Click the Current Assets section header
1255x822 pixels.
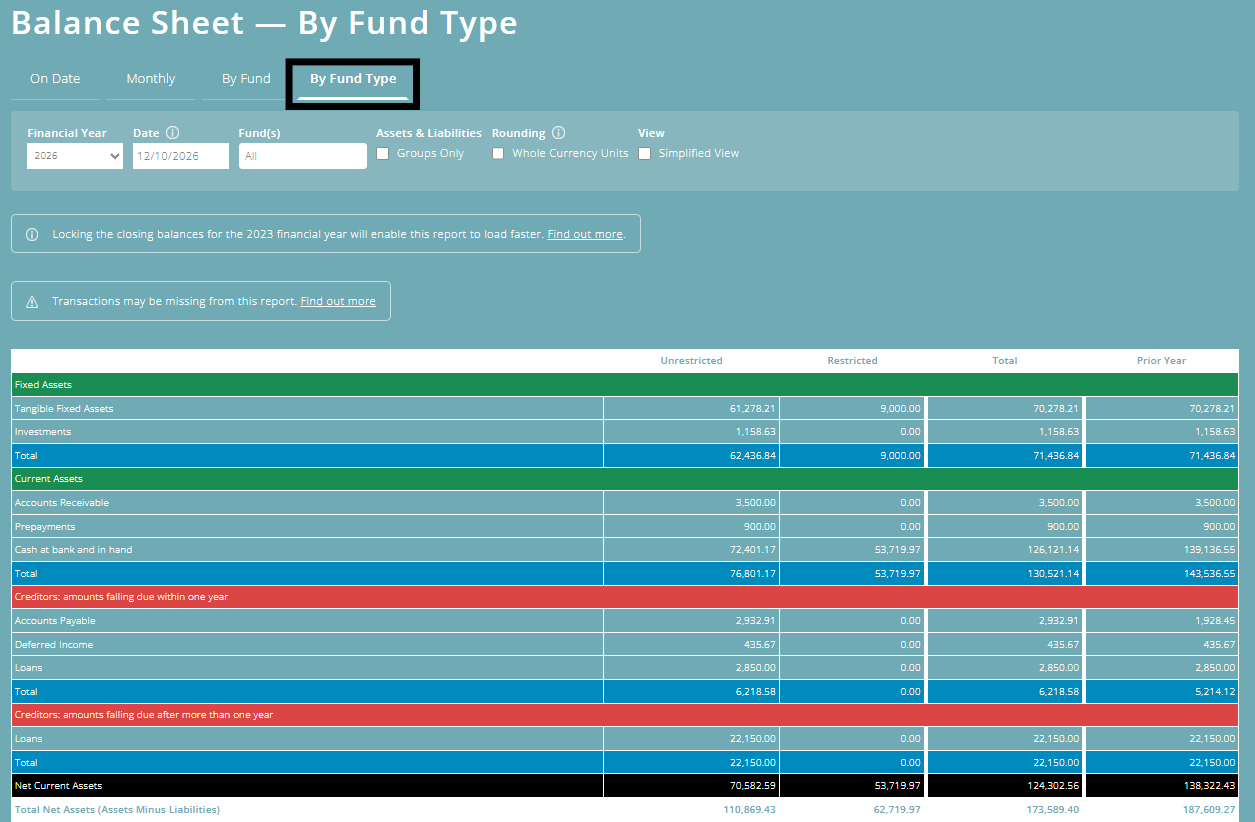tap(625, 479)
